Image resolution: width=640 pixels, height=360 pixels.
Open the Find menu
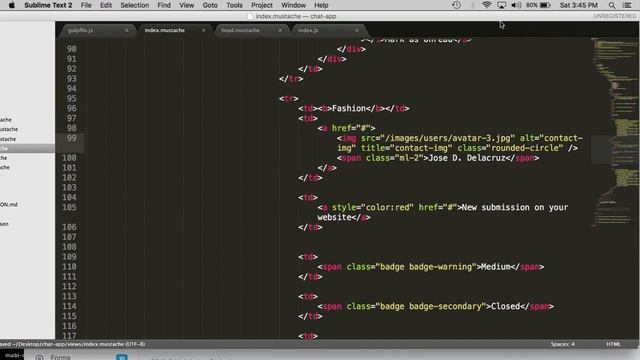(164, 5)
